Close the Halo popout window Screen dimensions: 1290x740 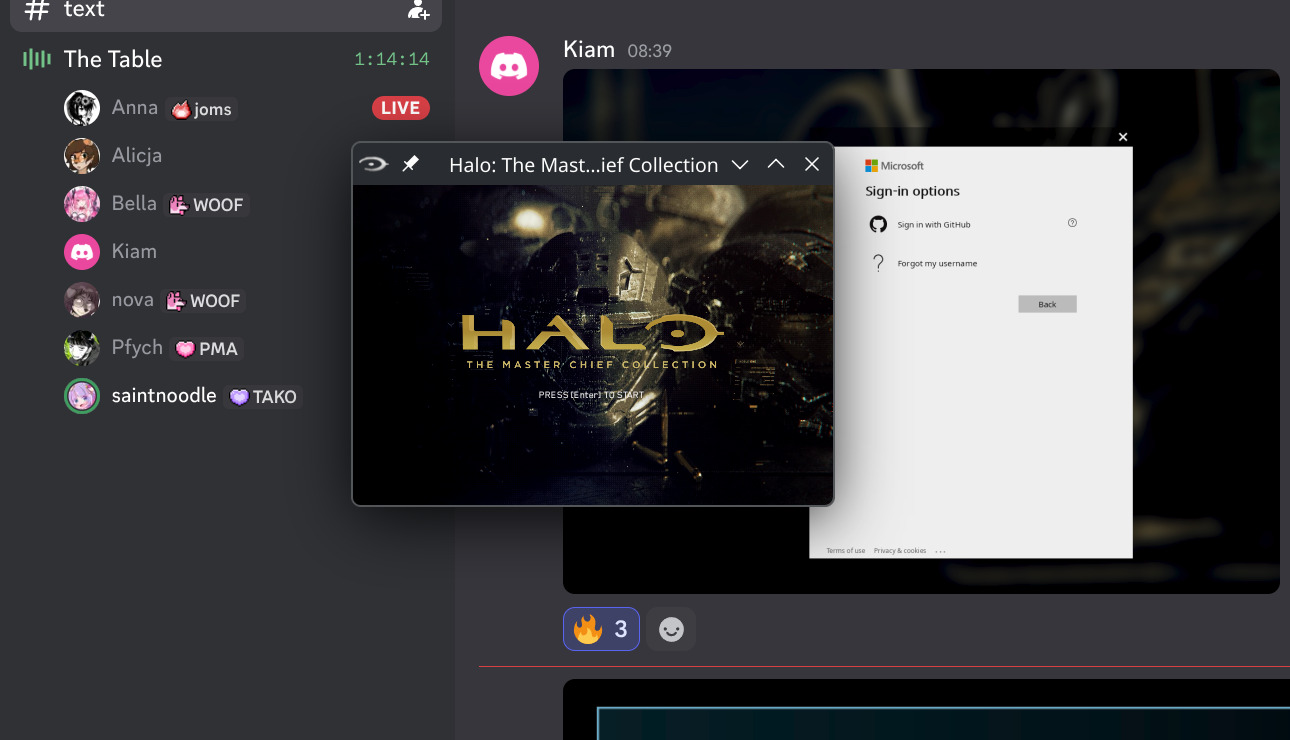(x=812, y=164)
